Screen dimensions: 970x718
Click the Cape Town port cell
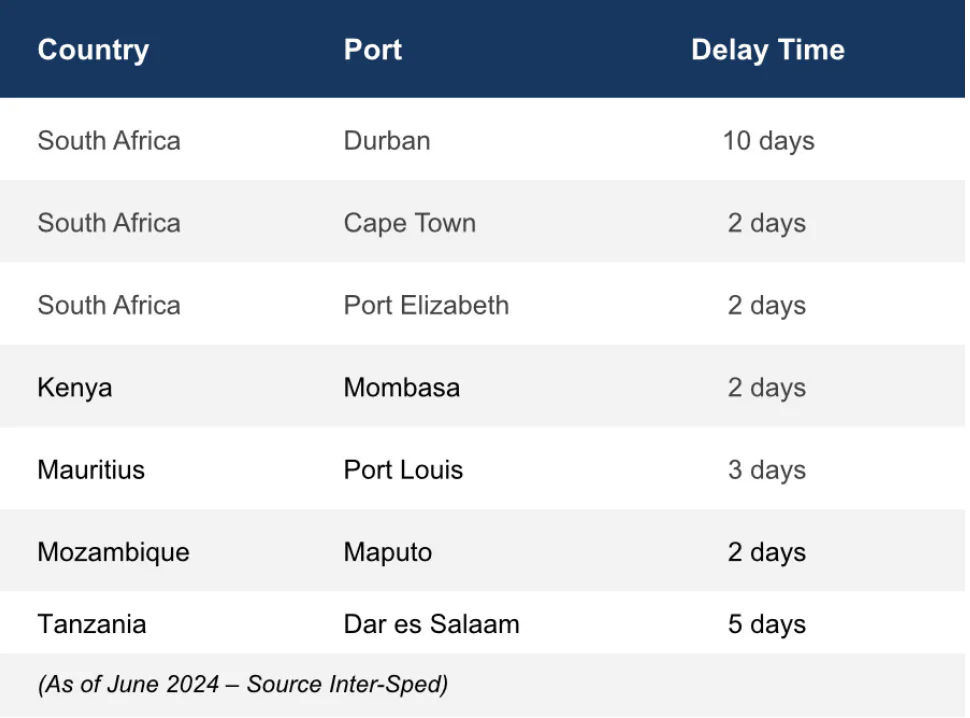pyautogui.click(x=410, y=223)
